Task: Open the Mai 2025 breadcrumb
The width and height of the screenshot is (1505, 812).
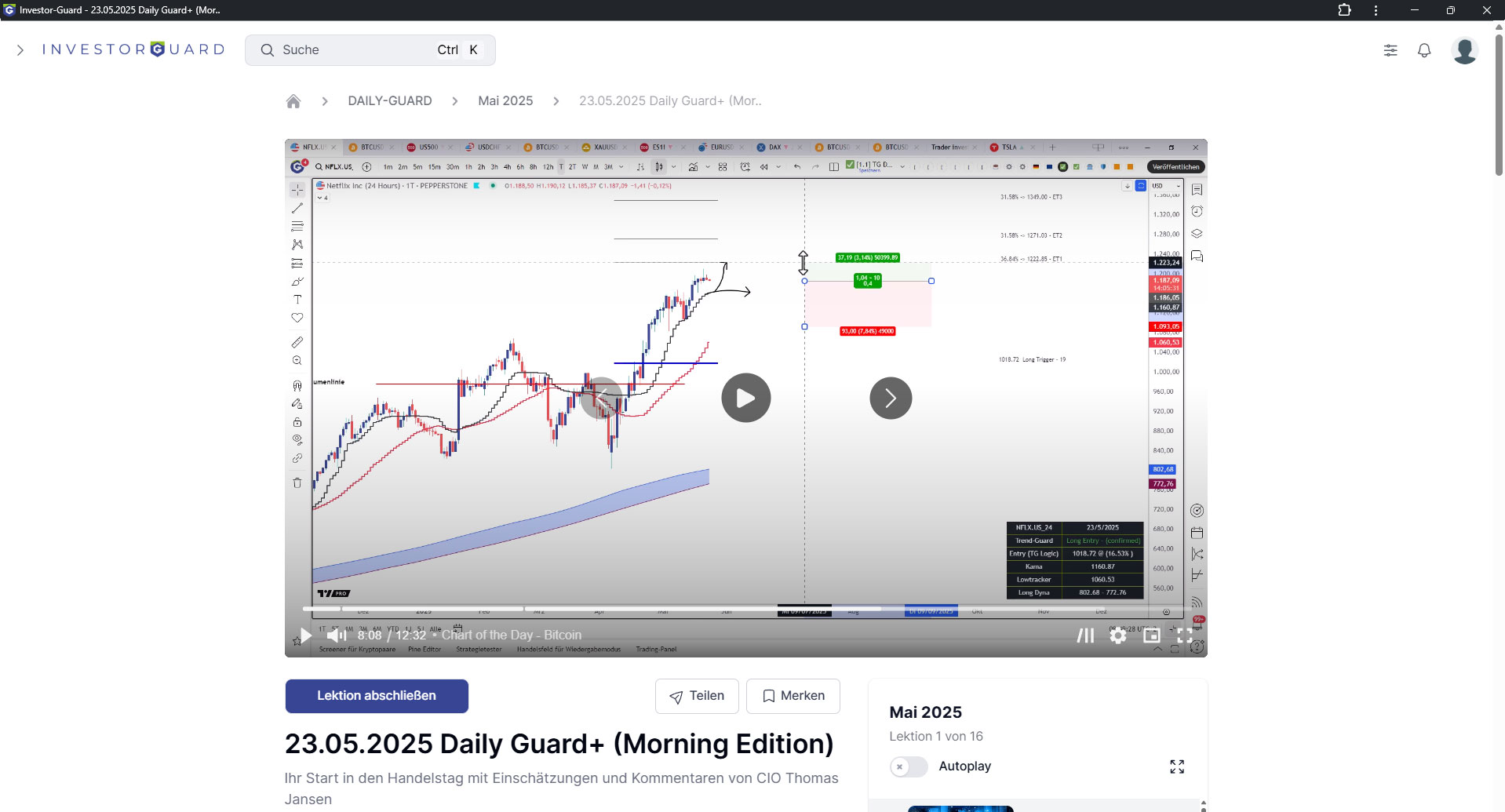Action: point(505,101)
